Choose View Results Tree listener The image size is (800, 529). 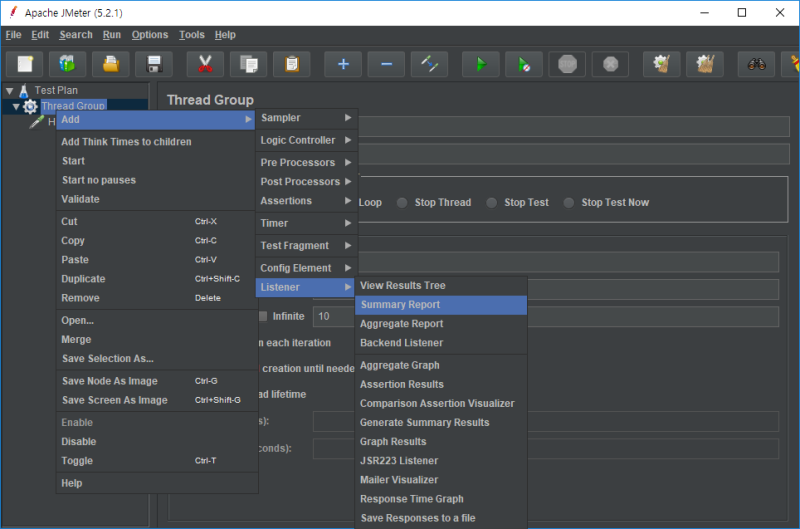pos(441,286)
